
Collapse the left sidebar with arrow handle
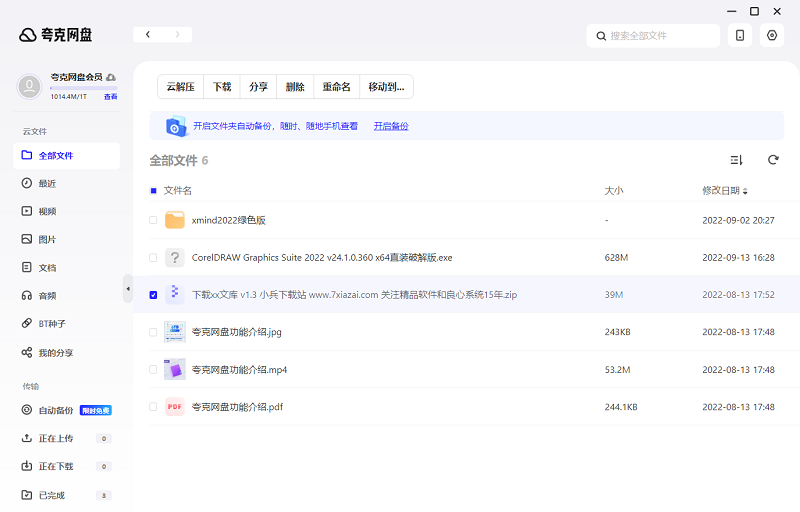click(x=128, y=289)
